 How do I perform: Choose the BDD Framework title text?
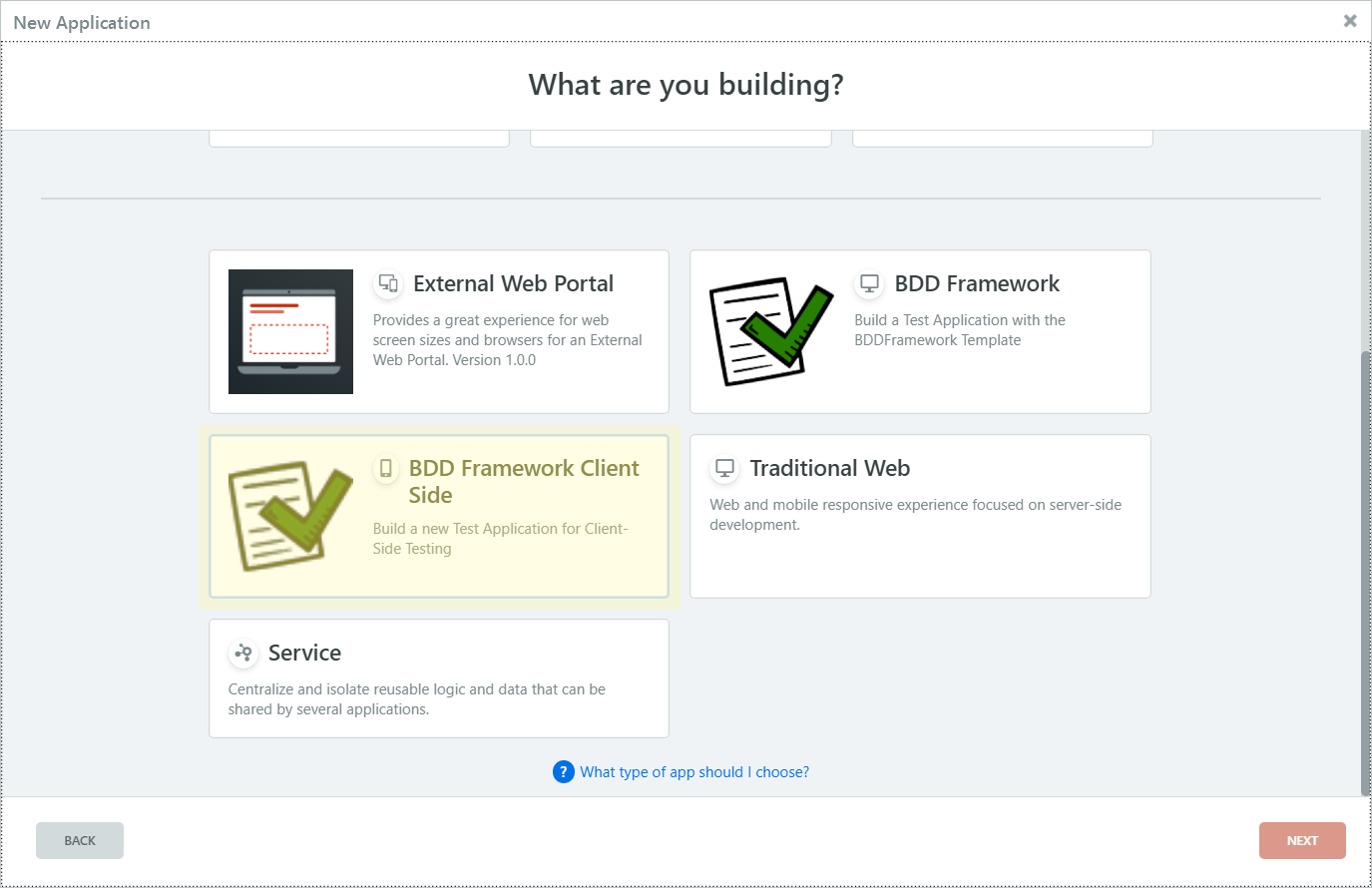977,284
